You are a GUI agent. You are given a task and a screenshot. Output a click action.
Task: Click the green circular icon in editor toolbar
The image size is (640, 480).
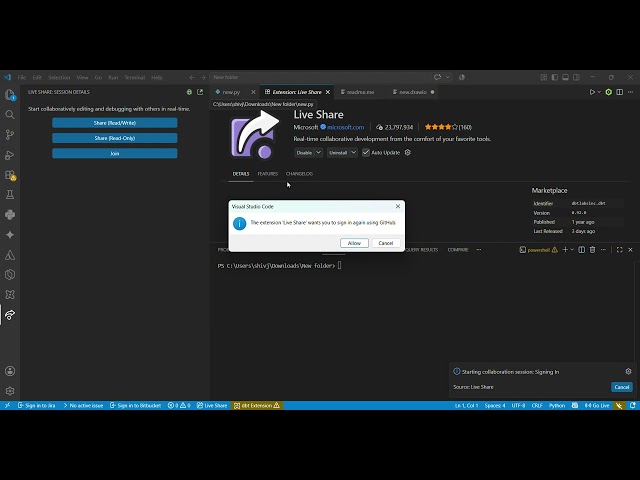[609, 92]
